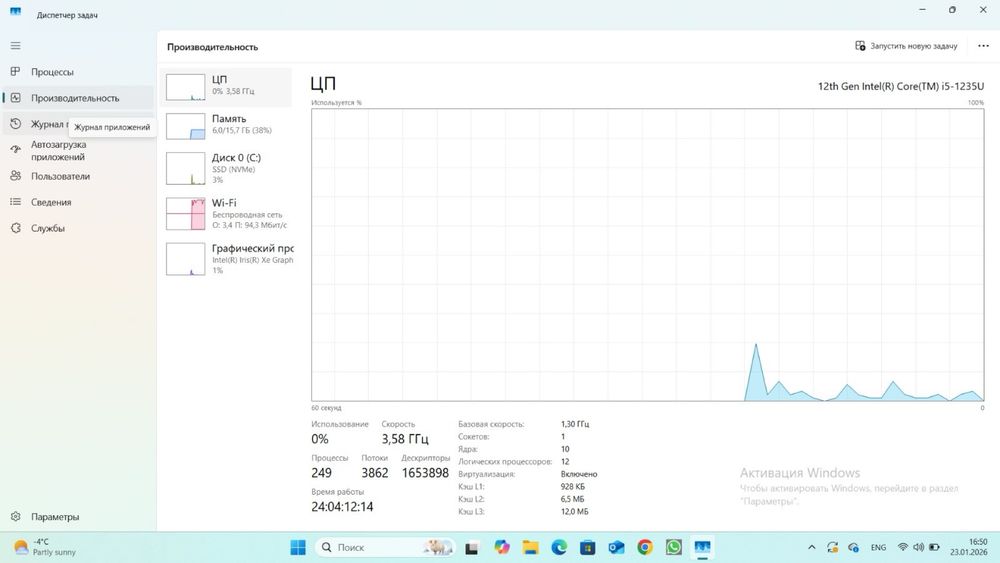Open WhatsApp from the taskbar
This screenshot has height=563, width=1000.
tap(673, 547)
